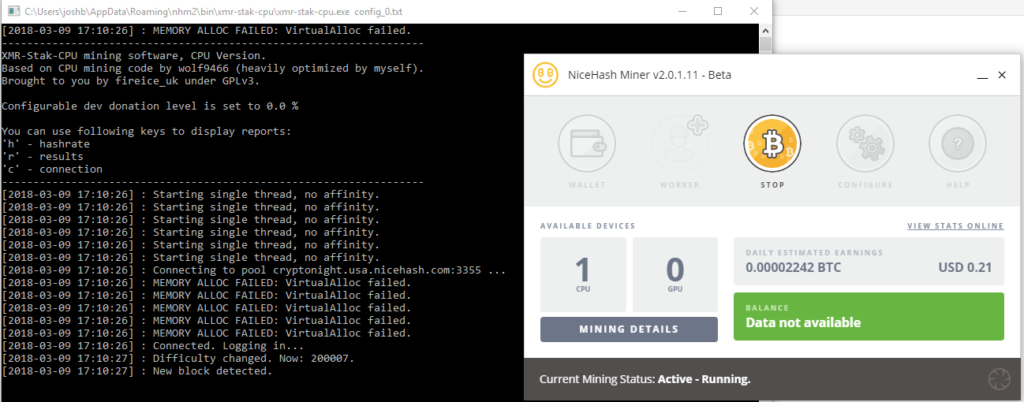Click the 'New block detected.' console line

[136, 371]
